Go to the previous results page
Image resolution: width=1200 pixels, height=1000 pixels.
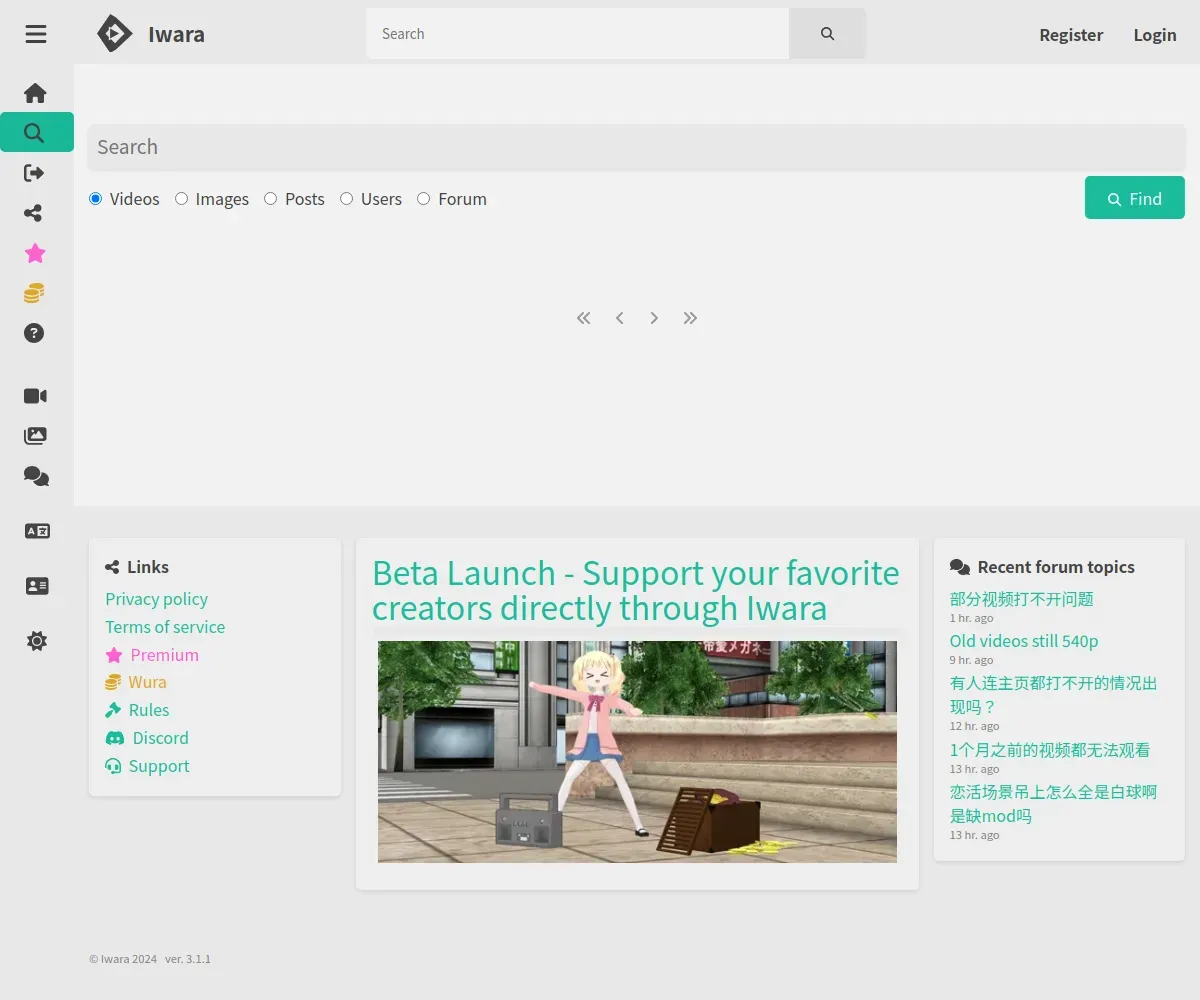620,318
